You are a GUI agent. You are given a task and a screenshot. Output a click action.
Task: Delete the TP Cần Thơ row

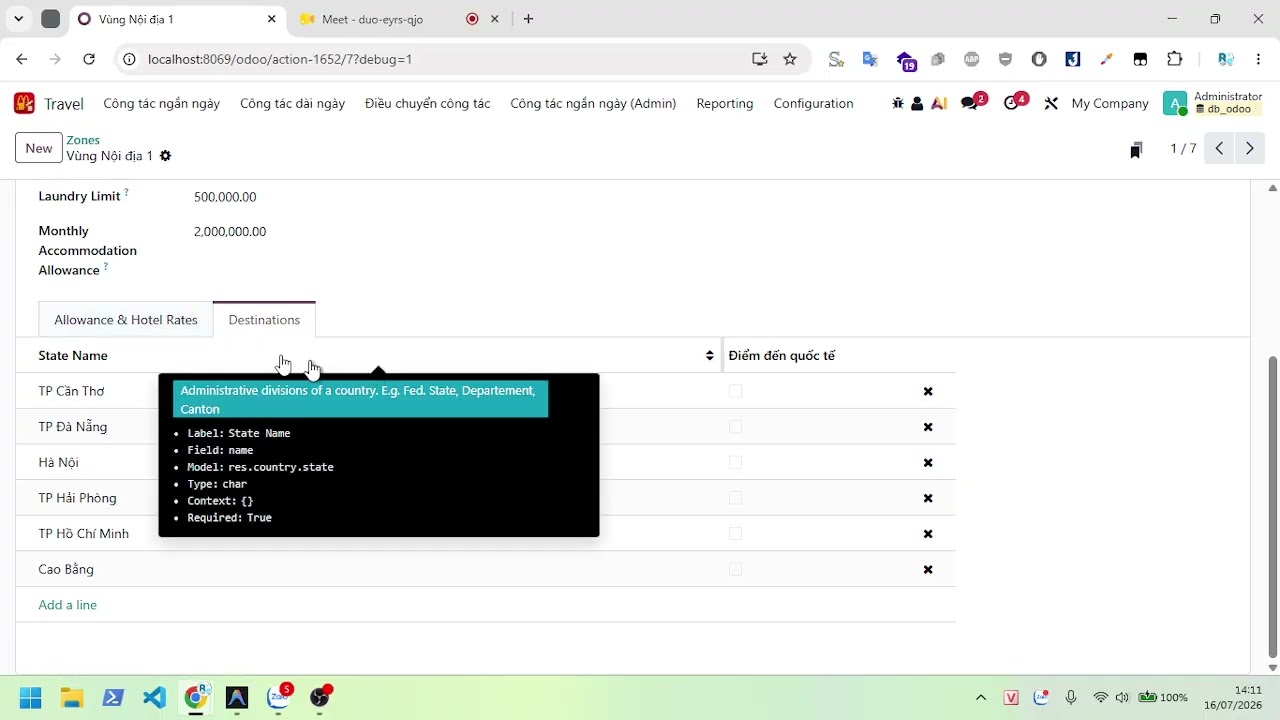[928, 391]
